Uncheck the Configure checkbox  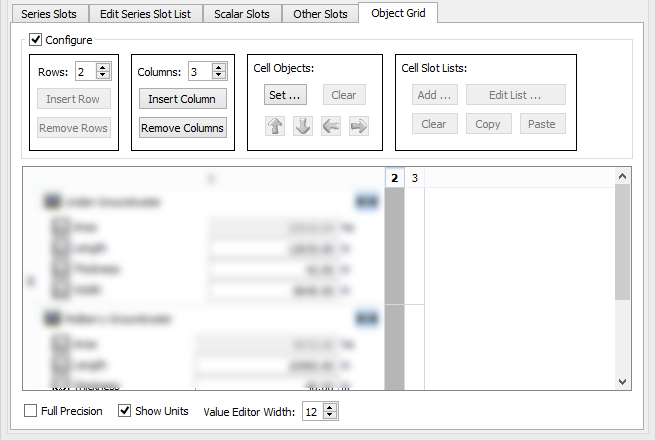36,40
